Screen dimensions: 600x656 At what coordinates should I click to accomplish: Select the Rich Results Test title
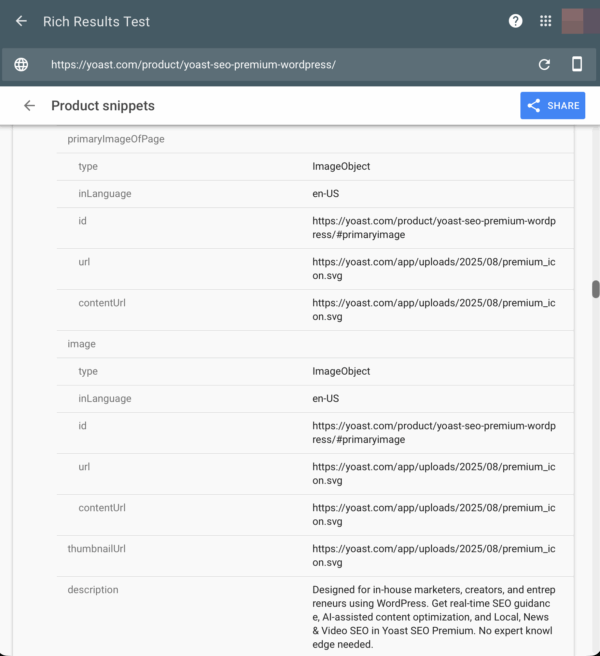tap(96, 21)
